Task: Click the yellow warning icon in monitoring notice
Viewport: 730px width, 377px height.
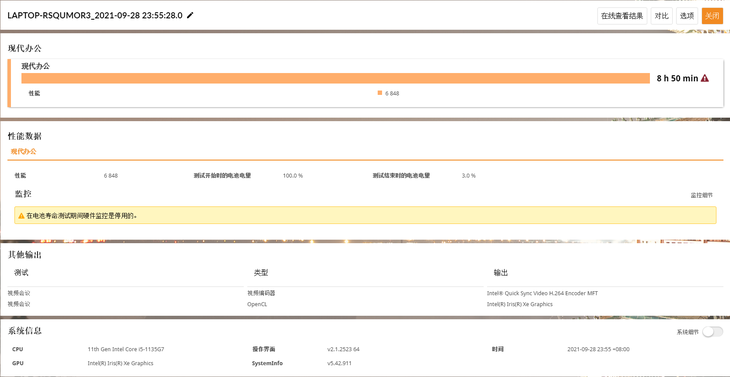Action: click(x=21, y=216)
